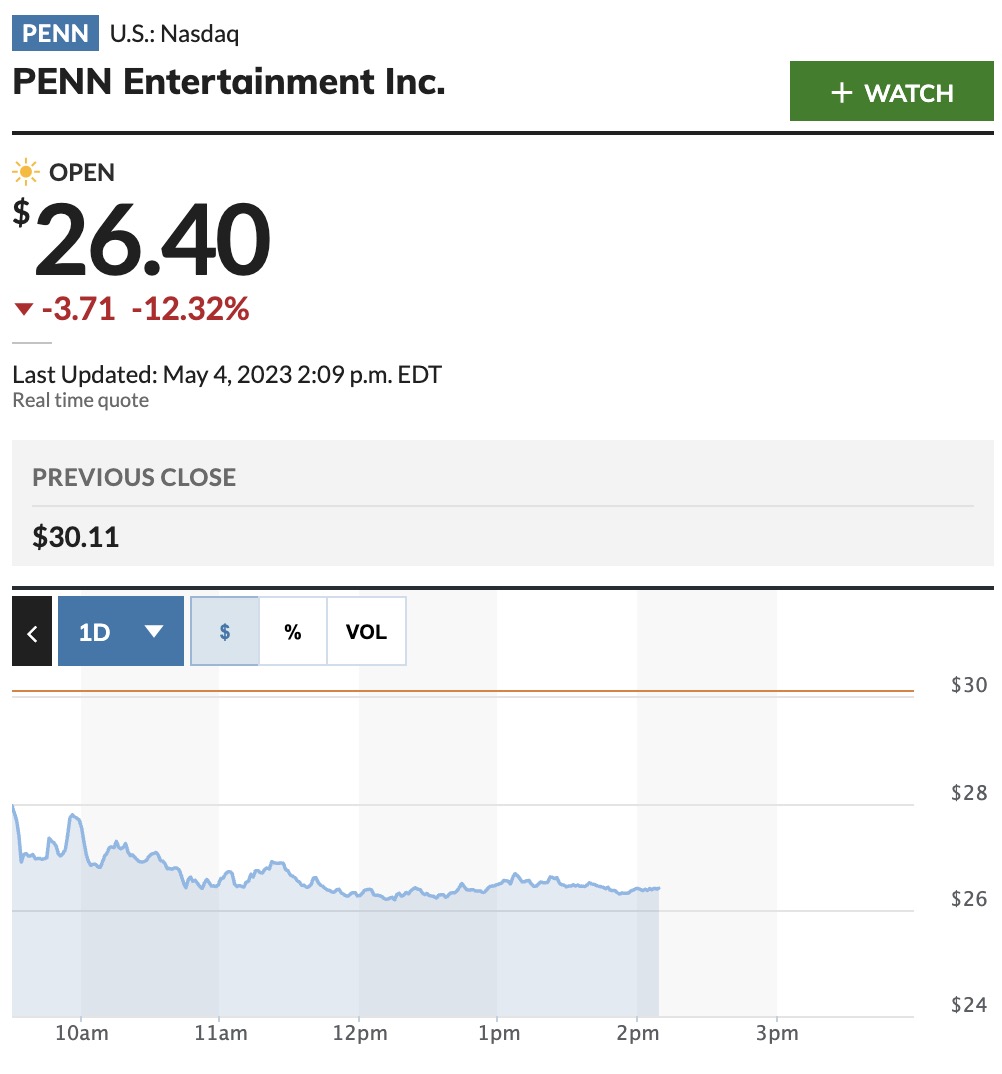Click the blue PENN ticker badge
Screen dimensions: 1002x1074
[55, 33]
